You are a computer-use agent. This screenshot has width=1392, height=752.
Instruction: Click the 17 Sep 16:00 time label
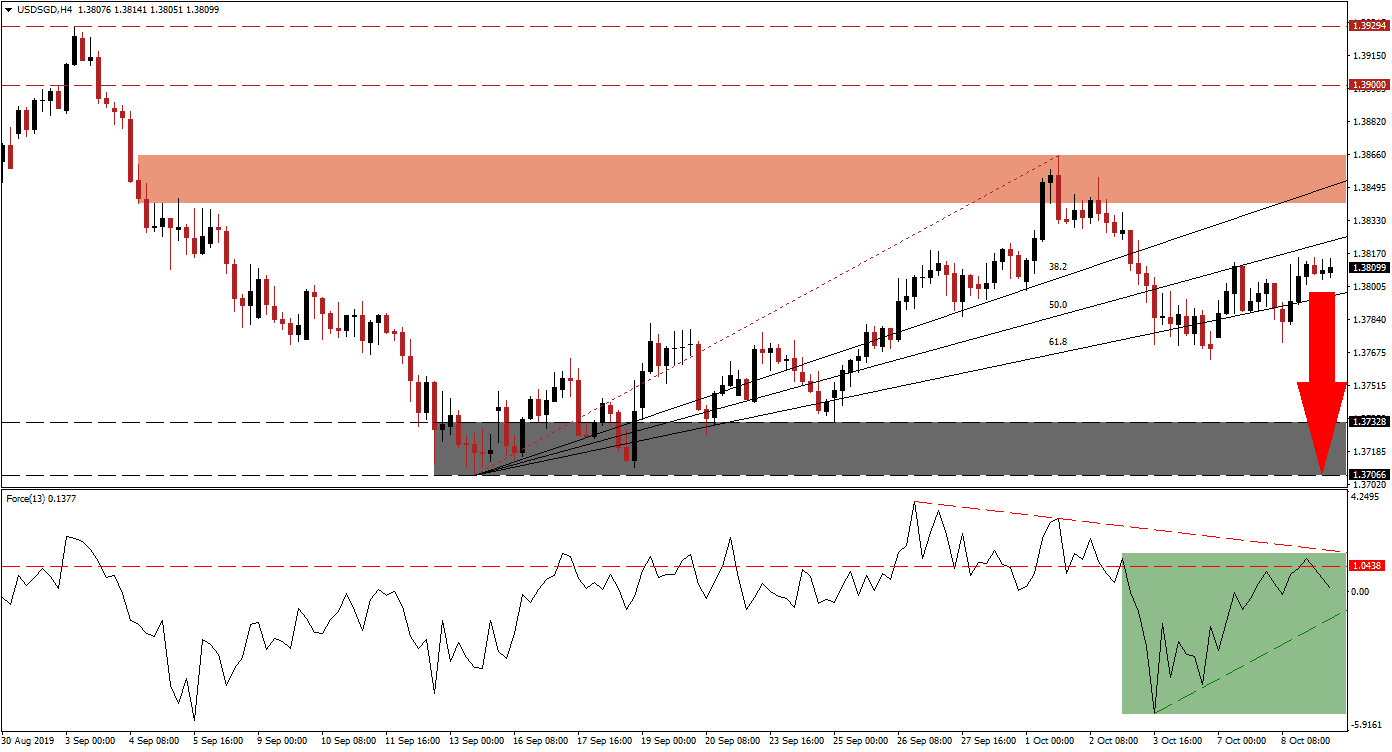(x=604, y=743)
